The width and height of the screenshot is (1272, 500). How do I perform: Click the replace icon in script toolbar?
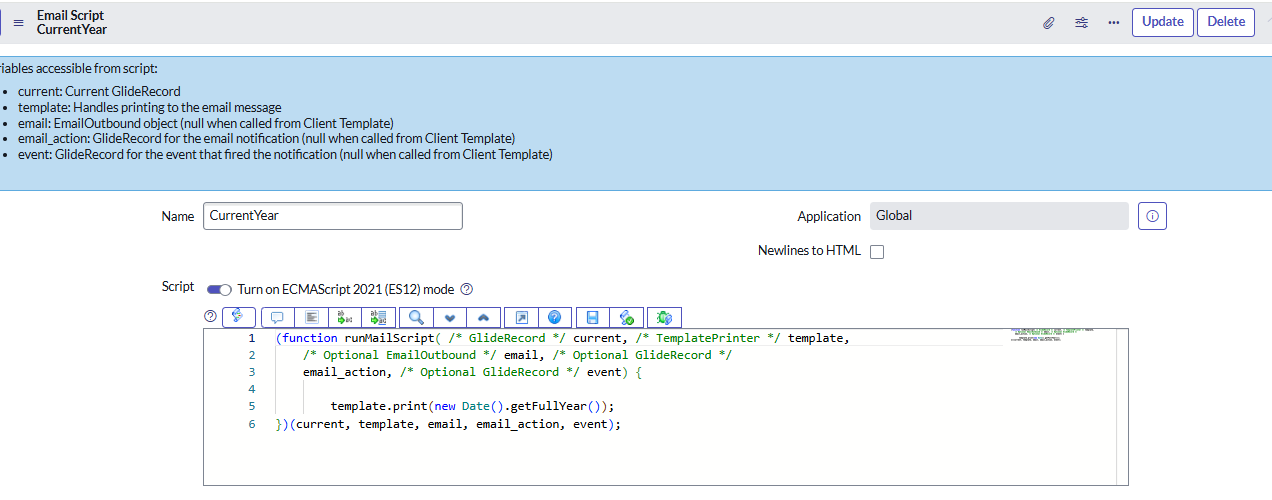tap(346, 317)
